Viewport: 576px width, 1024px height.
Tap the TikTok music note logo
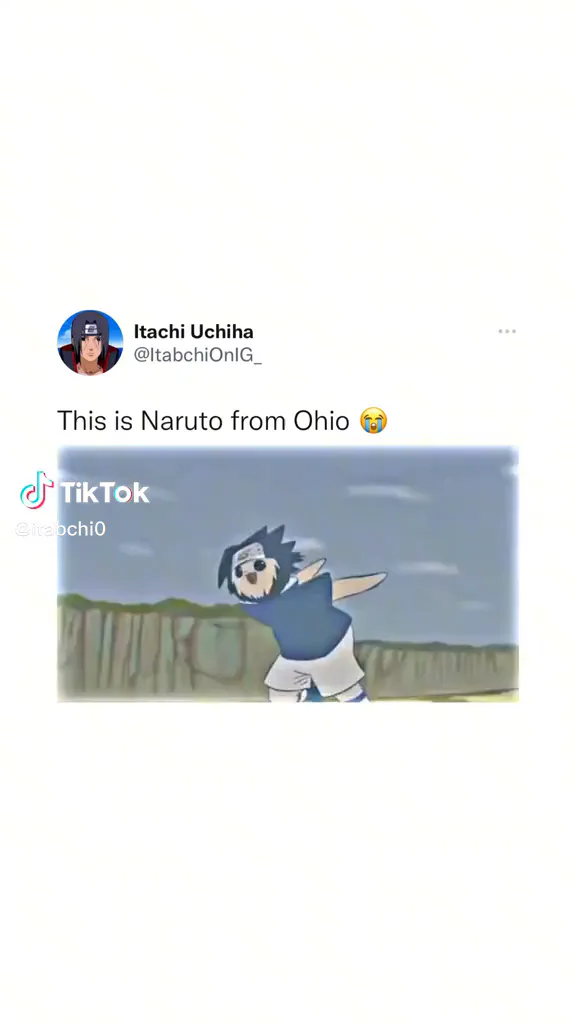[37, 490]
